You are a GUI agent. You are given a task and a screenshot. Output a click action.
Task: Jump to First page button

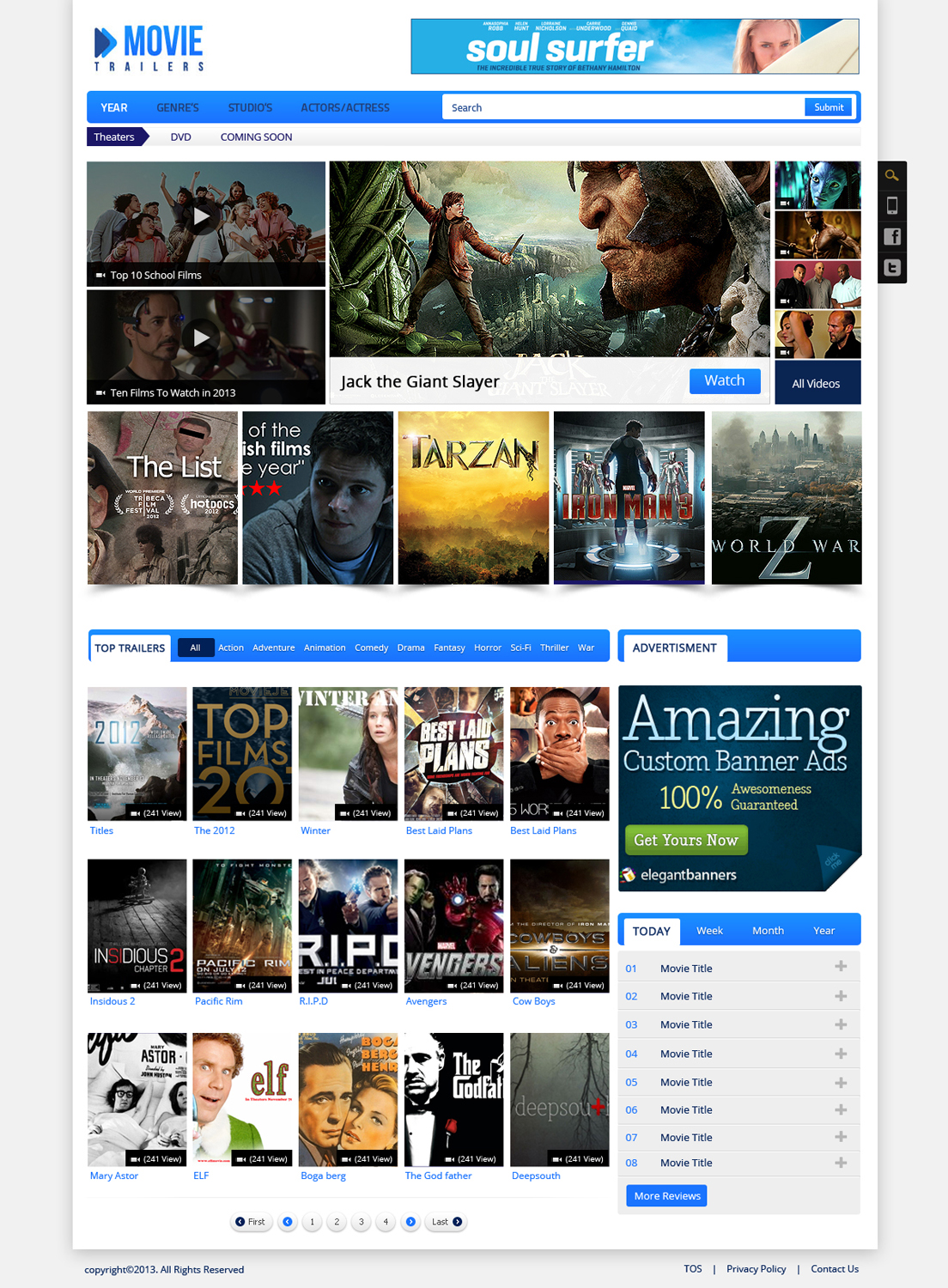pyautogui.click(x=251, y=1222)
